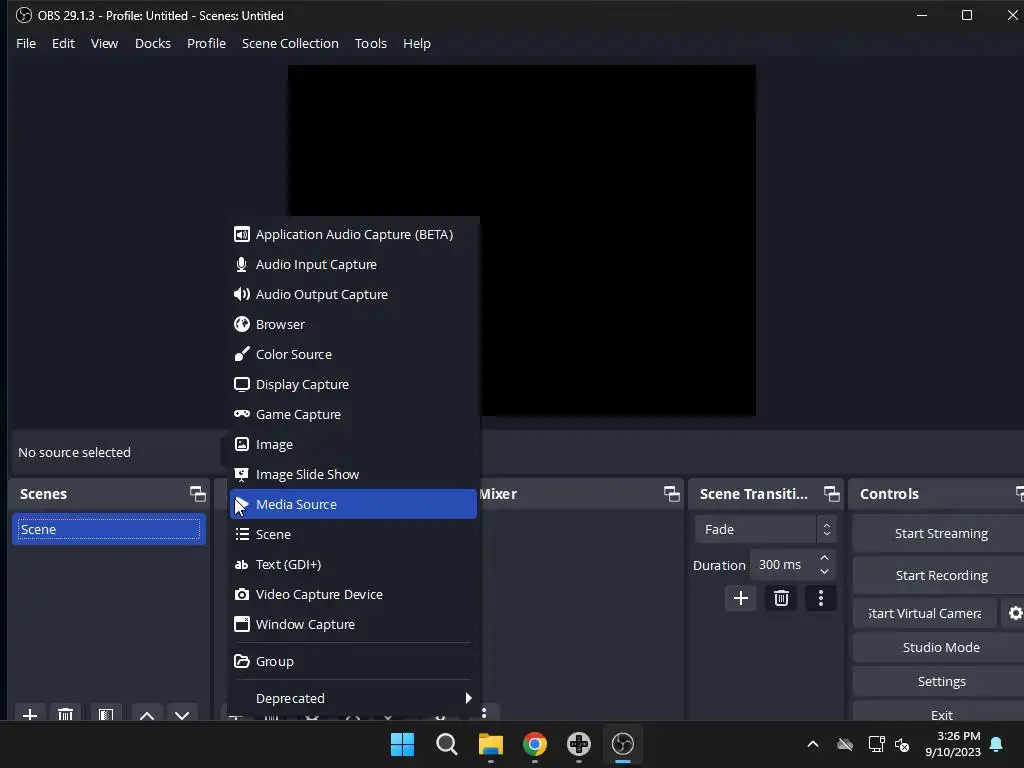Open File Explorer from taskbar
The width and height of the screenshot is (1024, 768).
pos(490,744)
